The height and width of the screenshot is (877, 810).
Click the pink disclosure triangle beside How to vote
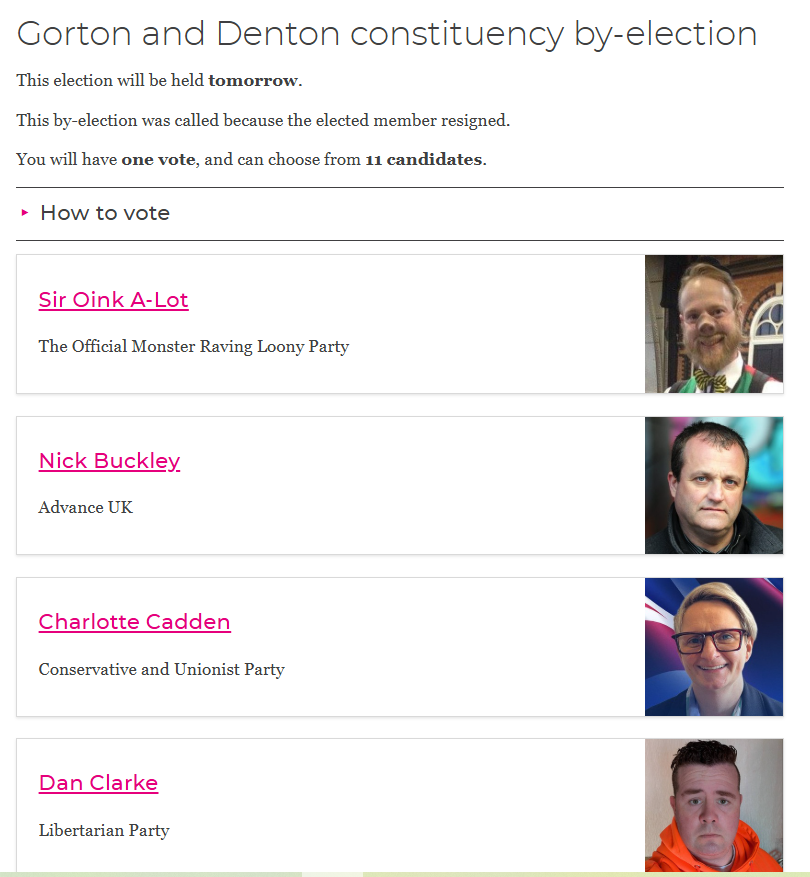[25, 213]
